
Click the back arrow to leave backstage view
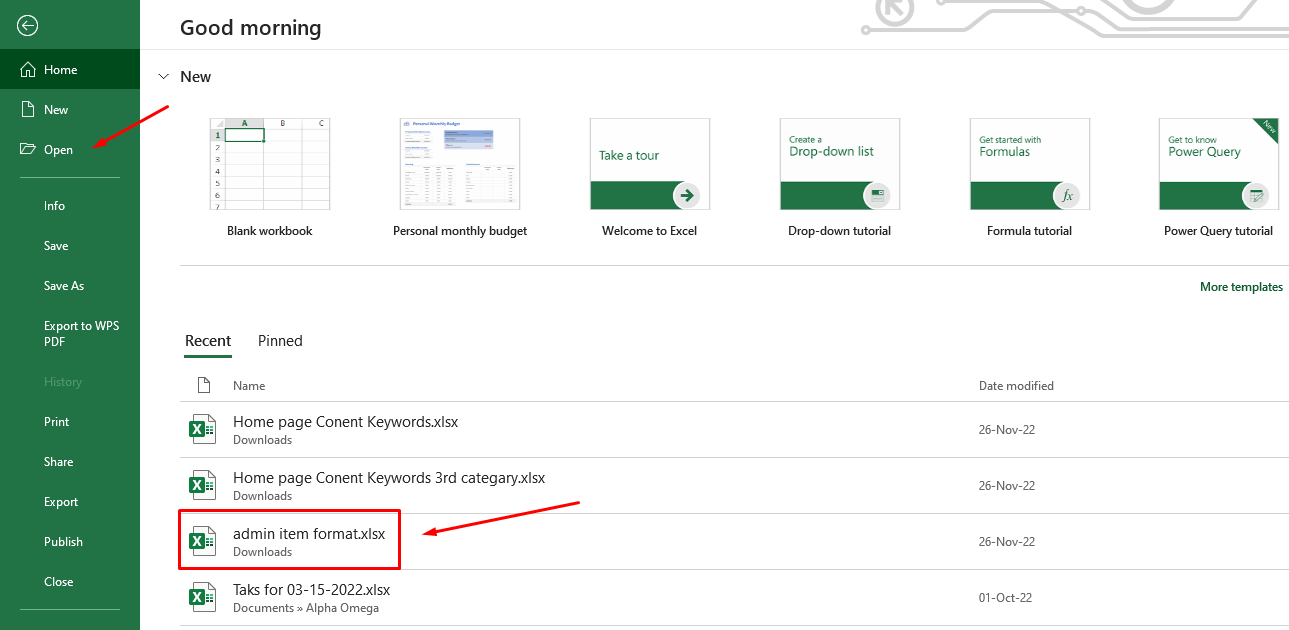pyautogui.click(x=27, y=26)
